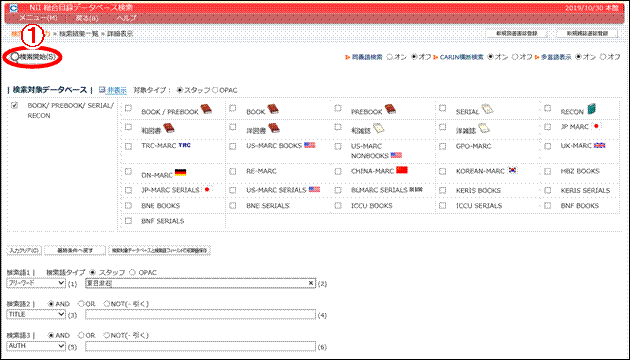Screen dimensions: 630x360
Task: Click the US flag beside US-MARC SERIALS
Action: 315,189
